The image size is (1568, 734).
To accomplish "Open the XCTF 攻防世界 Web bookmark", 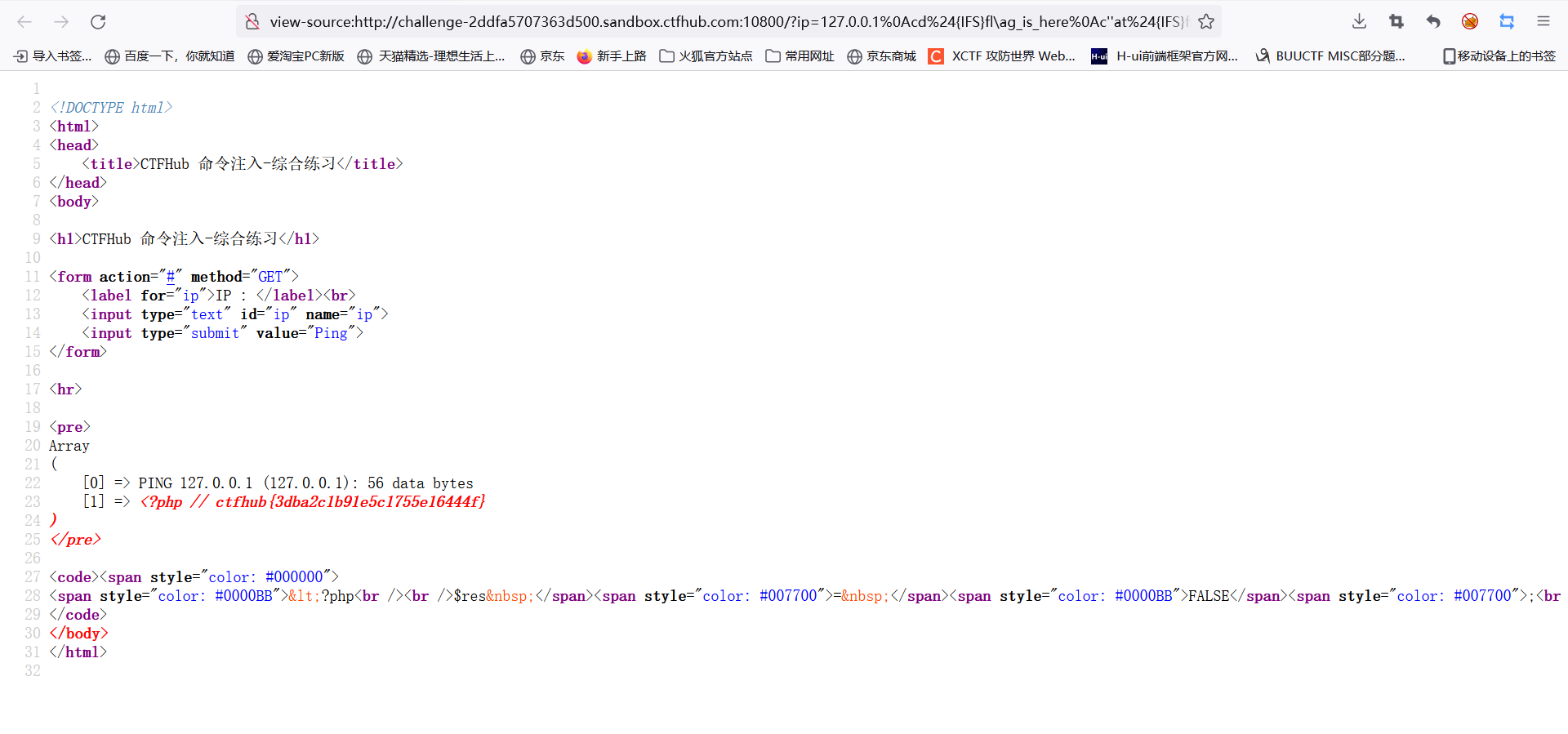I will tap(1002, 56).
